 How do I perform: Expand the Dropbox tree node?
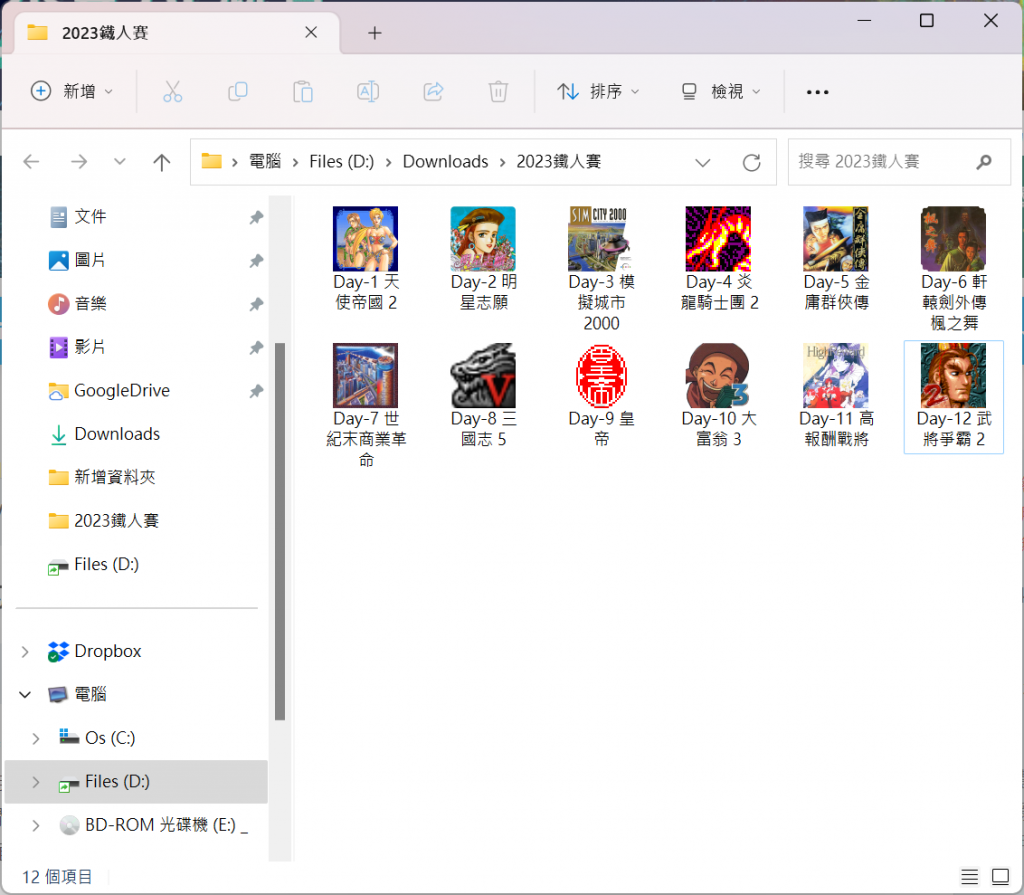(x=25, y=651)
